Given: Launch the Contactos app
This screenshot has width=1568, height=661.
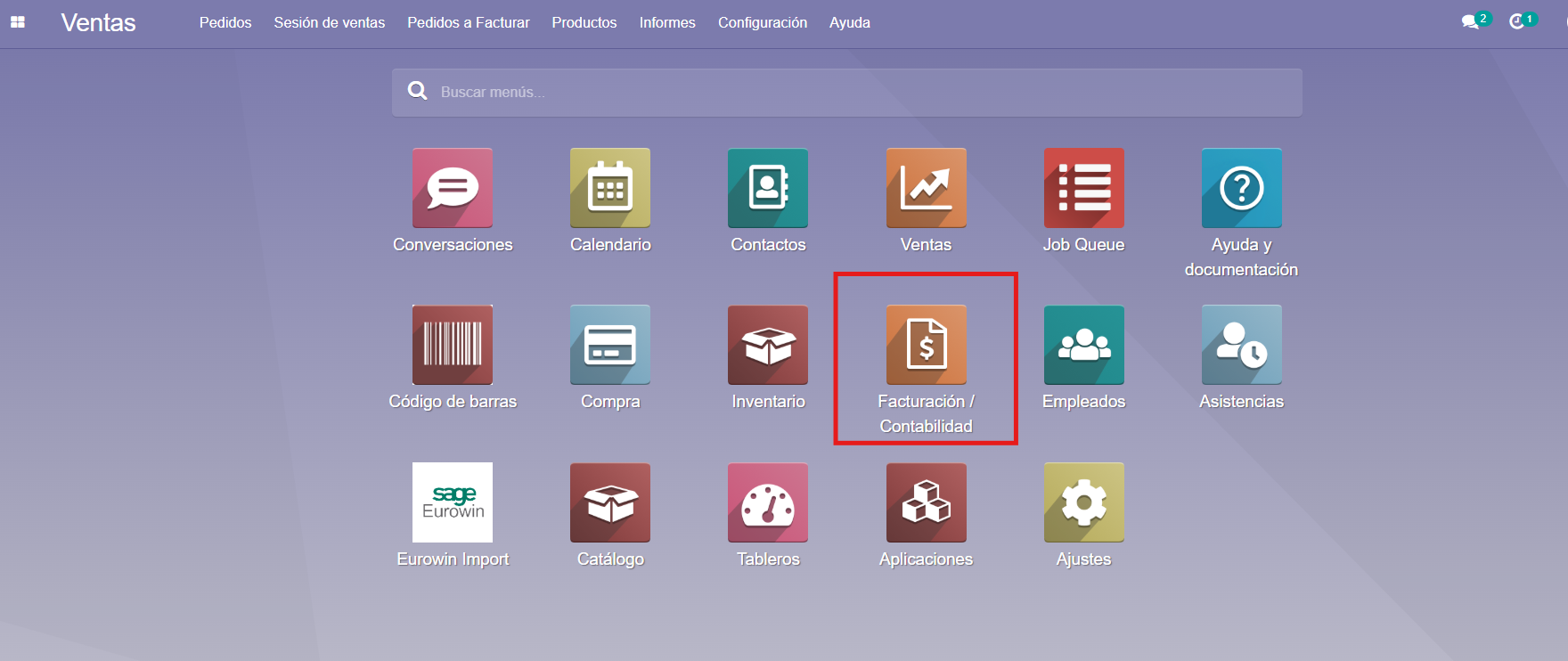Looking at the screenshot, I should pos(768,188).
